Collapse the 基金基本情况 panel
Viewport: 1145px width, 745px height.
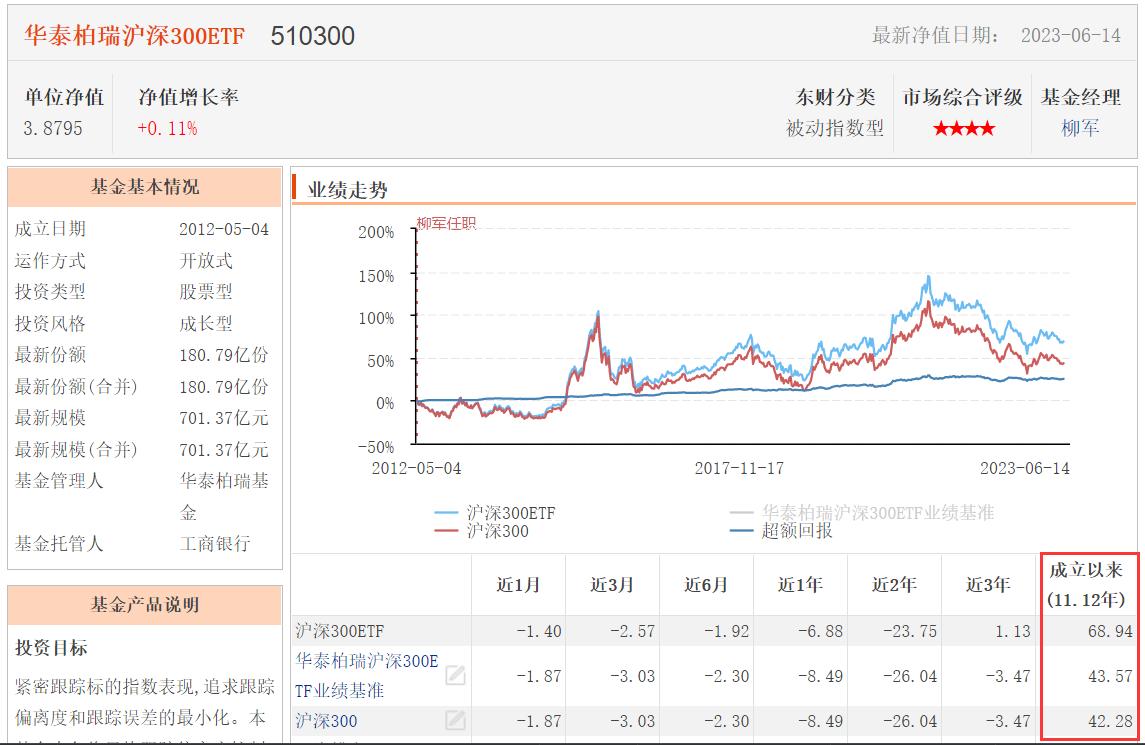pos(146,188)
